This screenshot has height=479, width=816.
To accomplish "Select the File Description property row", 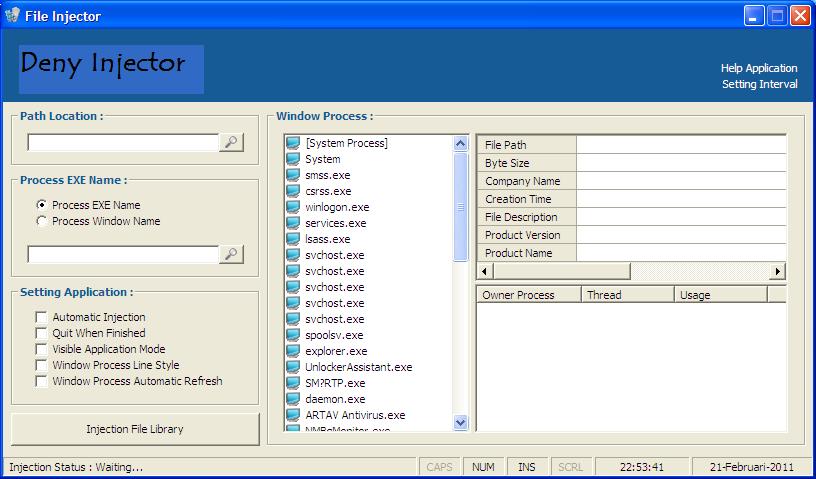I will [x=631, y=217].
